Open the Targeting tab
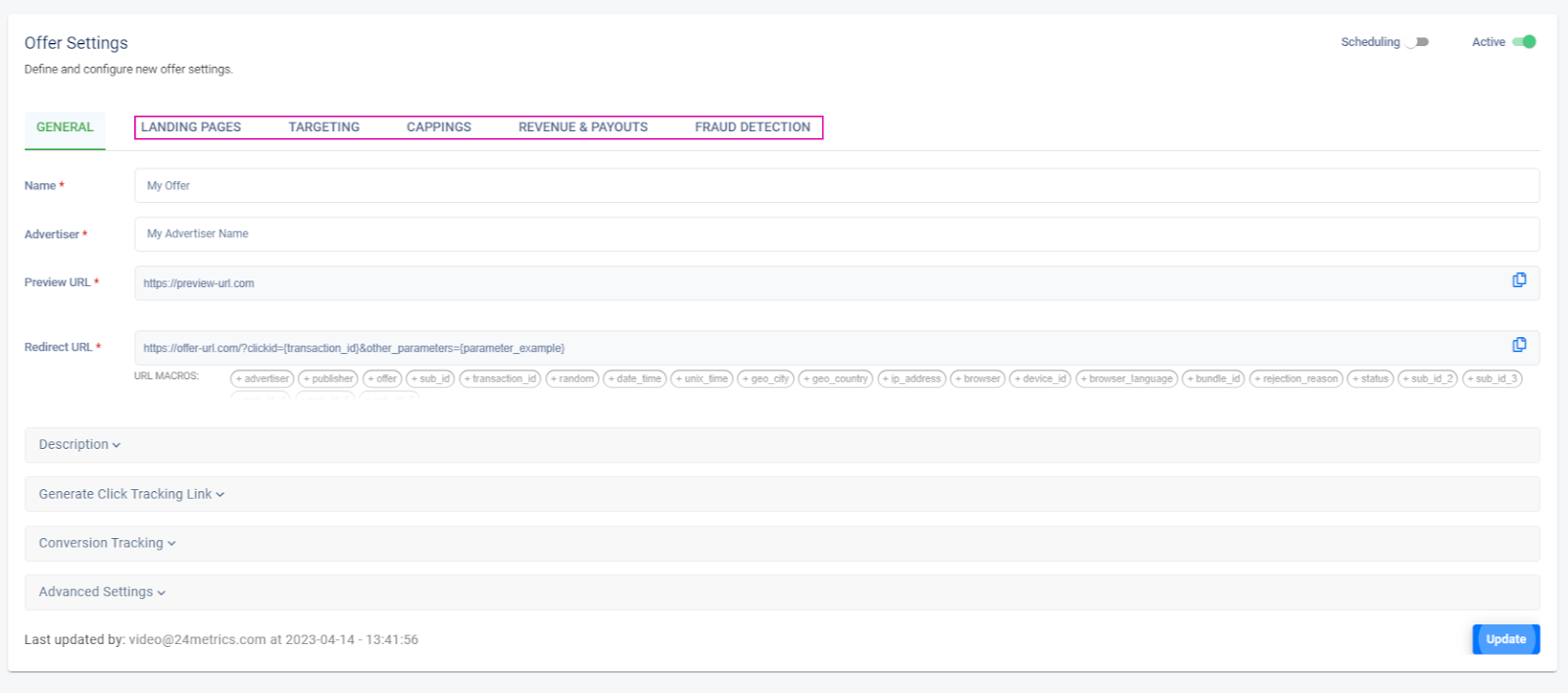1568x693 pixels. pos(324,127)
